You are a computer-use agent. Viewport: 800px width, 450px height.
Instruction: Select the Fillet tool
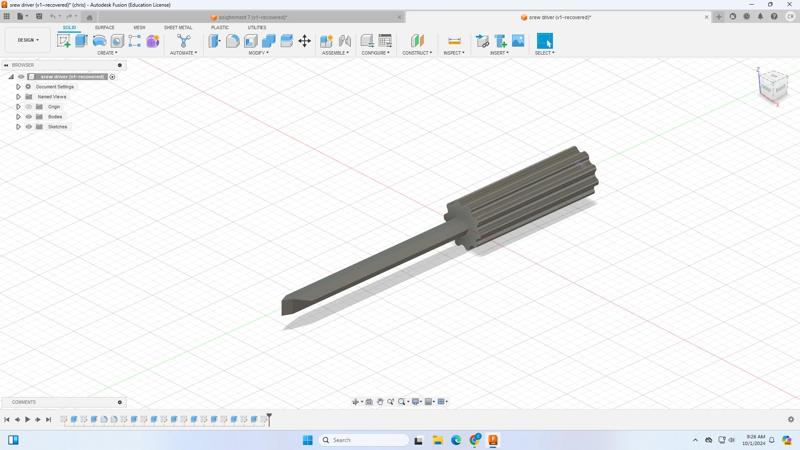click(x=233, y=41)
